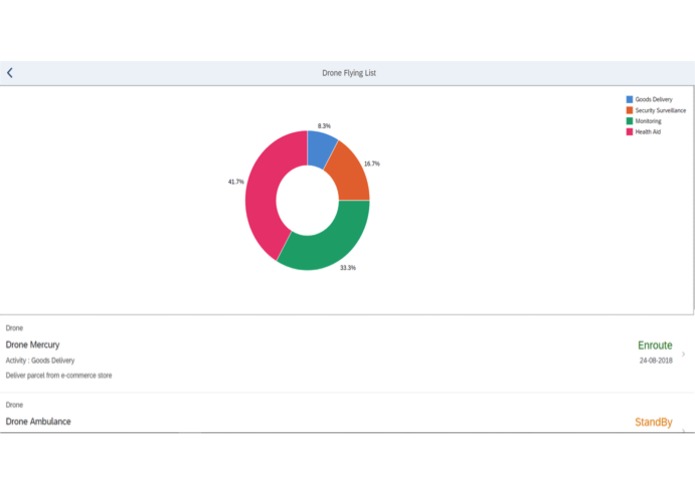This screenshot has height=494, width=695.
Task: Click the Enroute status text
Action: (655, 345)
